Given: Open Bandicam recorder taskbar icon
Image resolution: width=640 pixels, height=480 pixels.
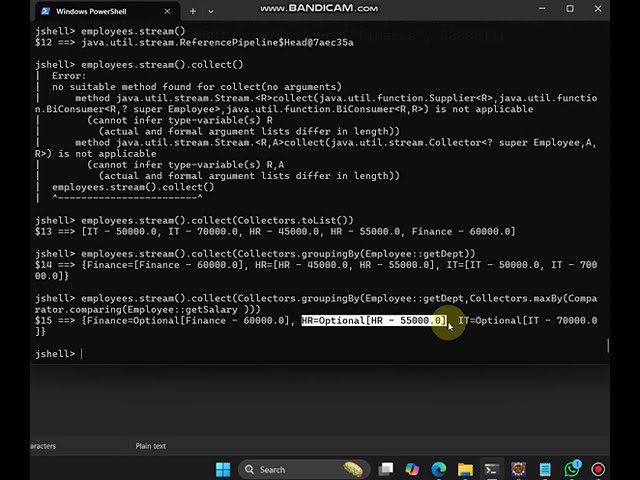Looking at the screenshot, I should click(x=598, y=469).
